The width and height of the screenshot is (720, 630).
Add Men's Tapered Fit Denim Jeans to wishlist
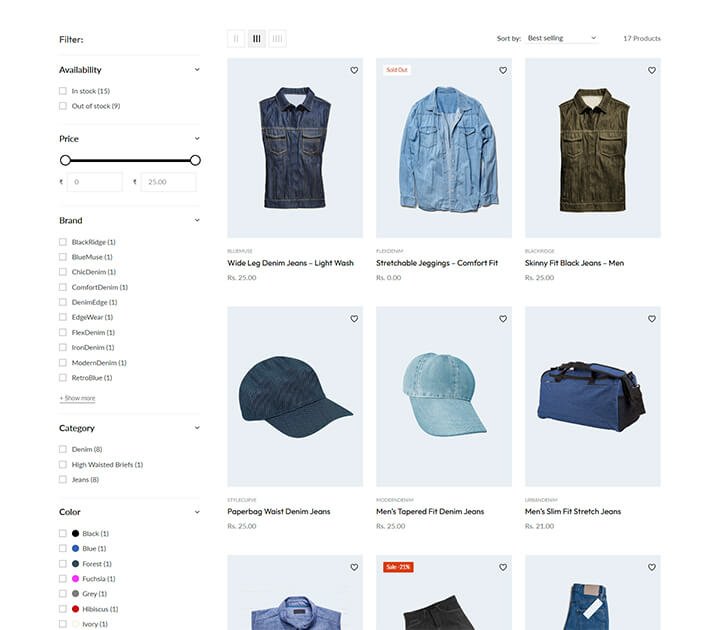(x=503, y=319)
